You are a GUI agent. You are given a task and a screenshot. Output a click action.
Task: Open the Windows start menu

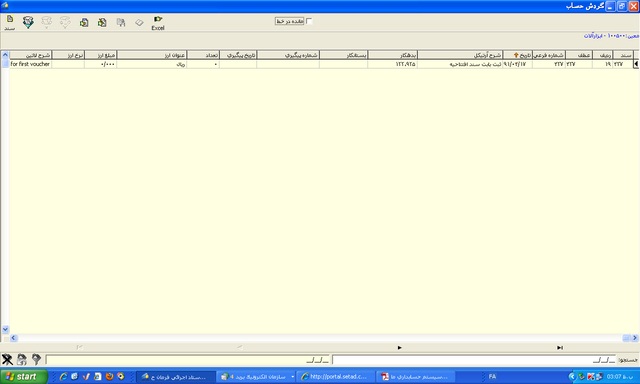tap(23, 377)
